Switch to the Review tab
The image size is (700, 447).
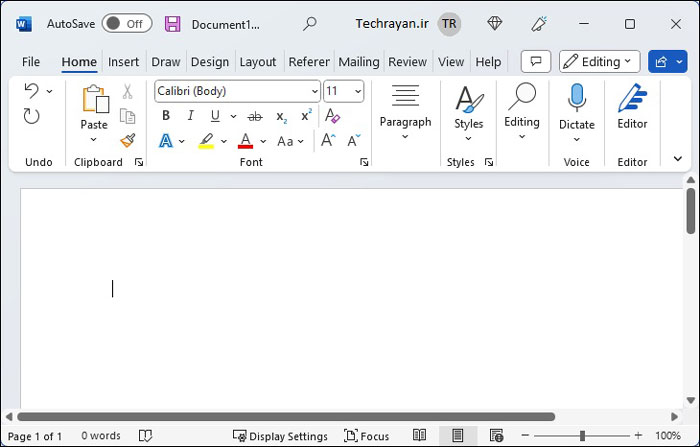(407, 62)
